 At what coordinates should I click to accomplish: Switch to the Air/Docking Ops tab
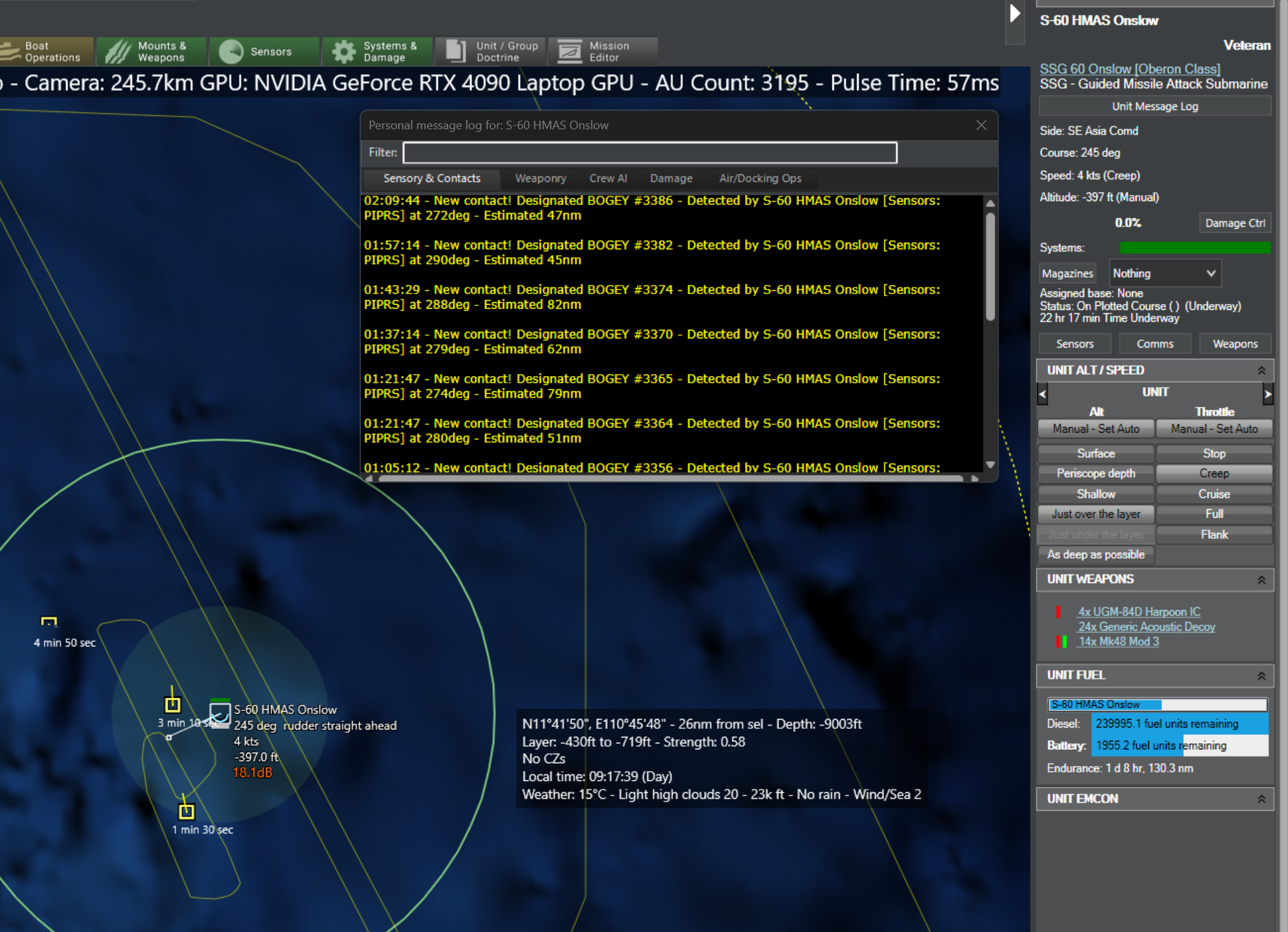(x=760, y=178)
